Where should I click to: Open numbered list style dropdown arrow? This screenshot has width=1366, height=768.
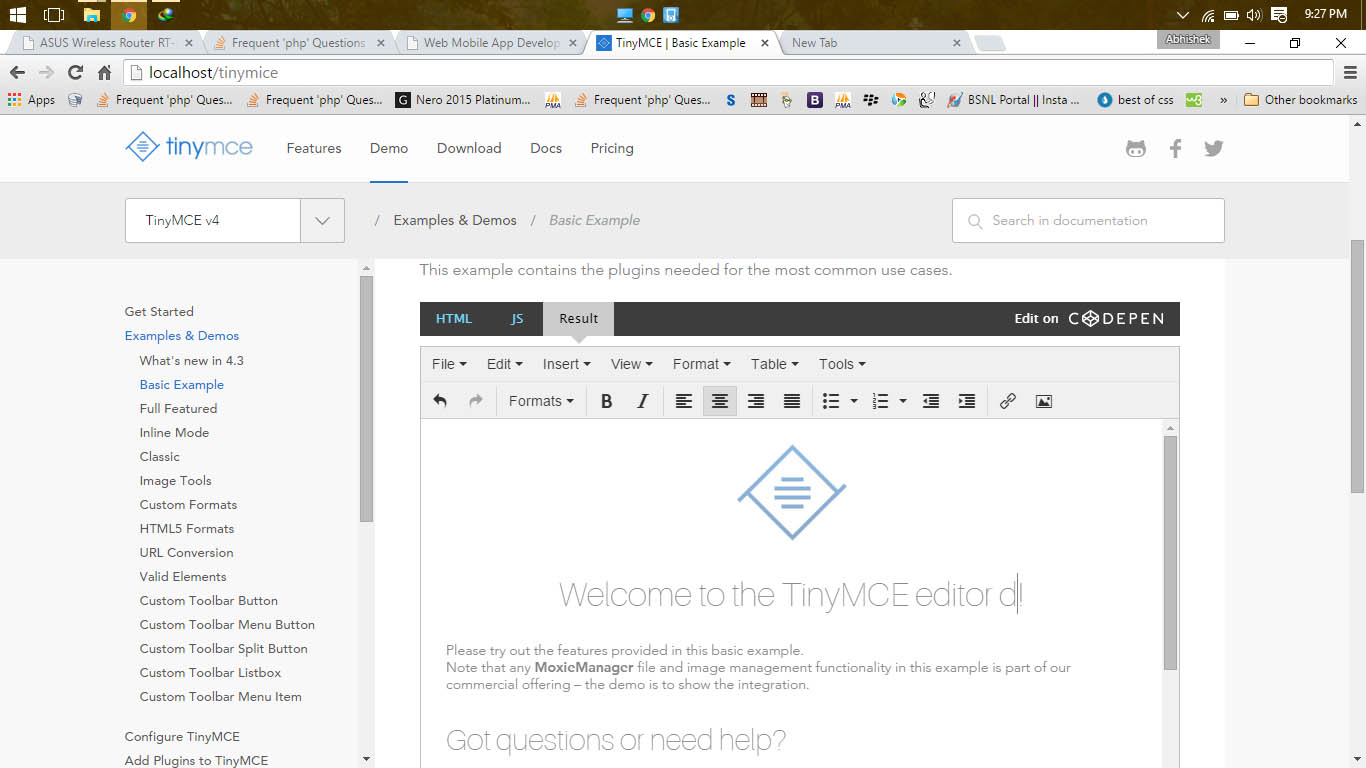pyautogui.click(x=903, y=401)
